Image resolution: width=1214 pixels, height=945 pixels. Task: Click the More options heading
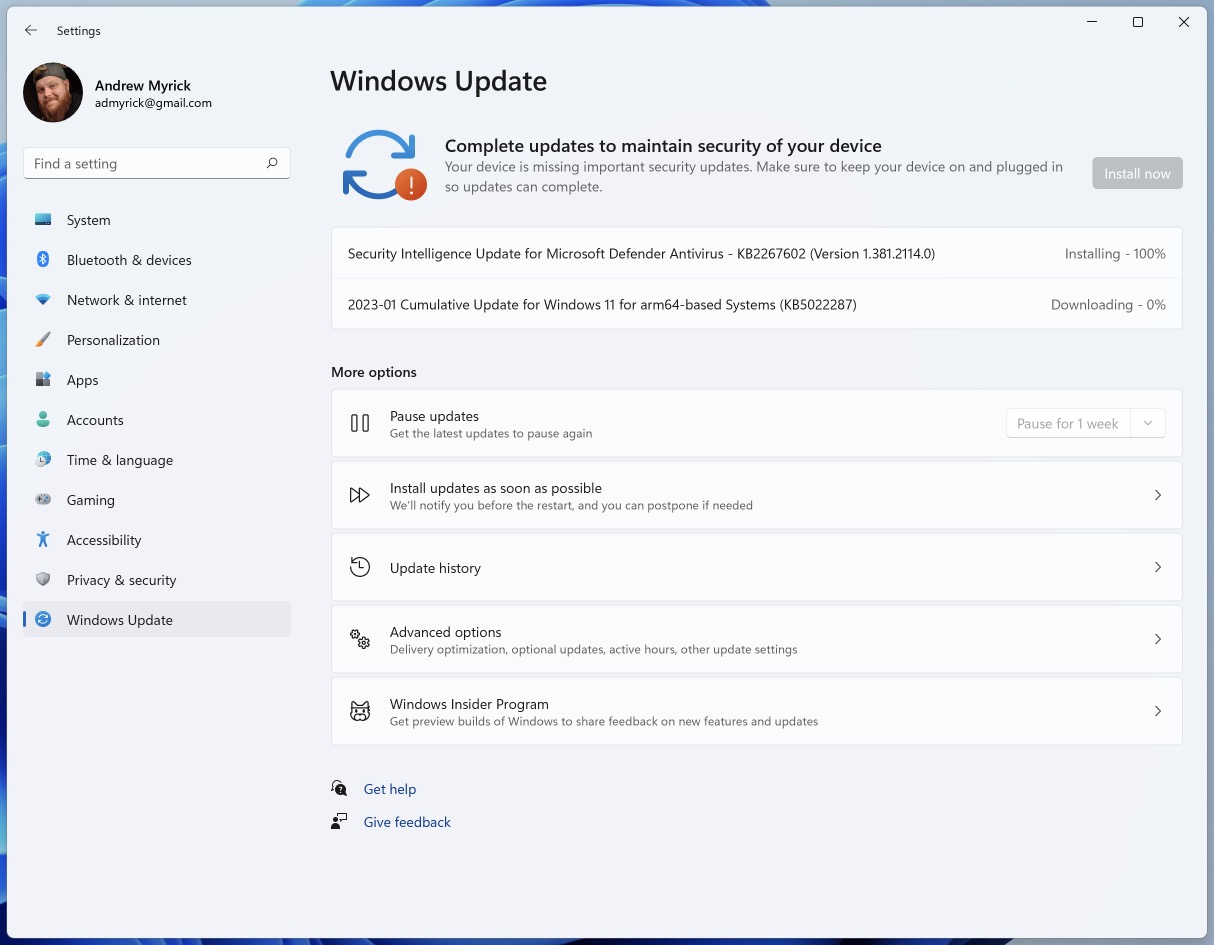(x=374, y=372)
